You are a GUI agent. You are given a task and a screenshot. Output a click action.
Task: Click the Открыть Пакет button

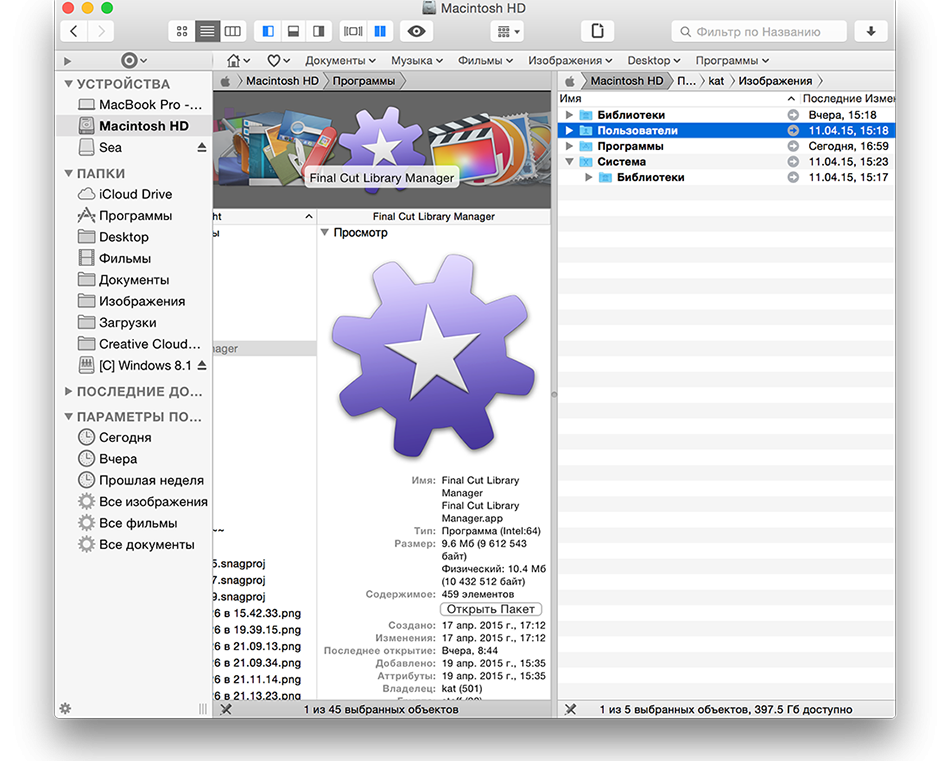491,609
